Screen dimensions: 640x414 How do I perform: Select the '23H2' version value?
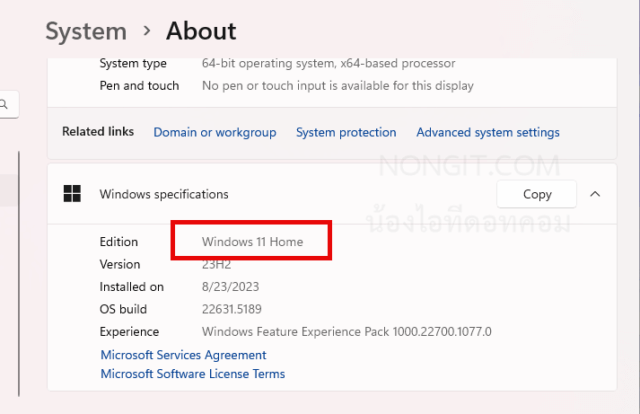(x=216, y=264)
